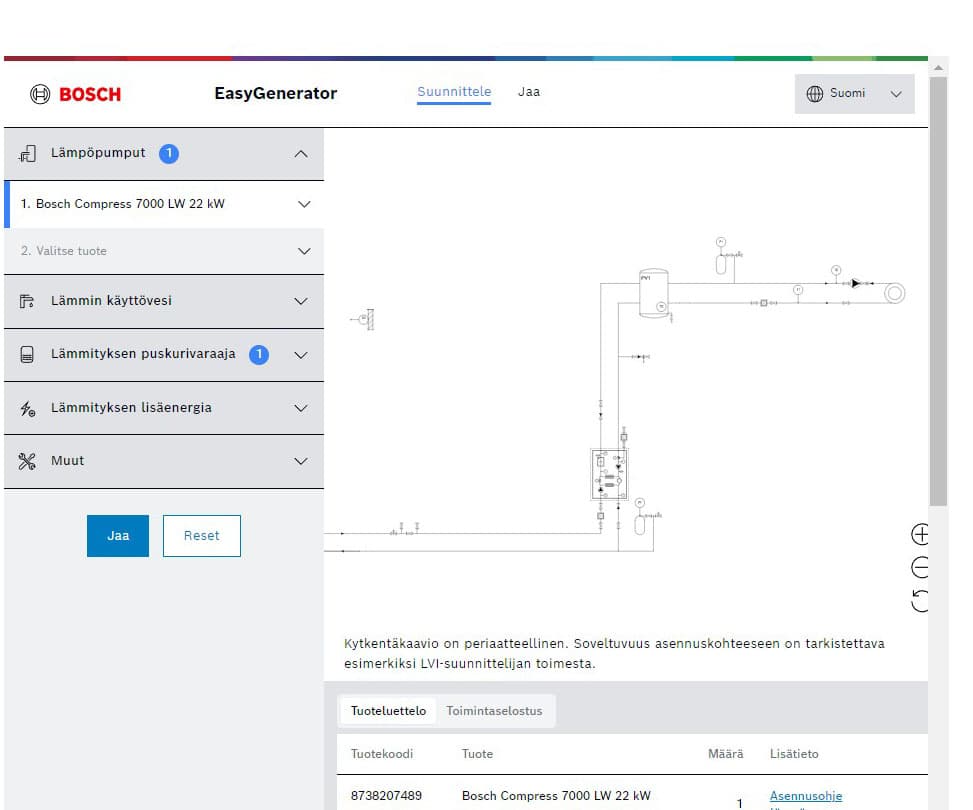
Task: Switch to the top Jaa tab
Action: [x=529, y=92]
